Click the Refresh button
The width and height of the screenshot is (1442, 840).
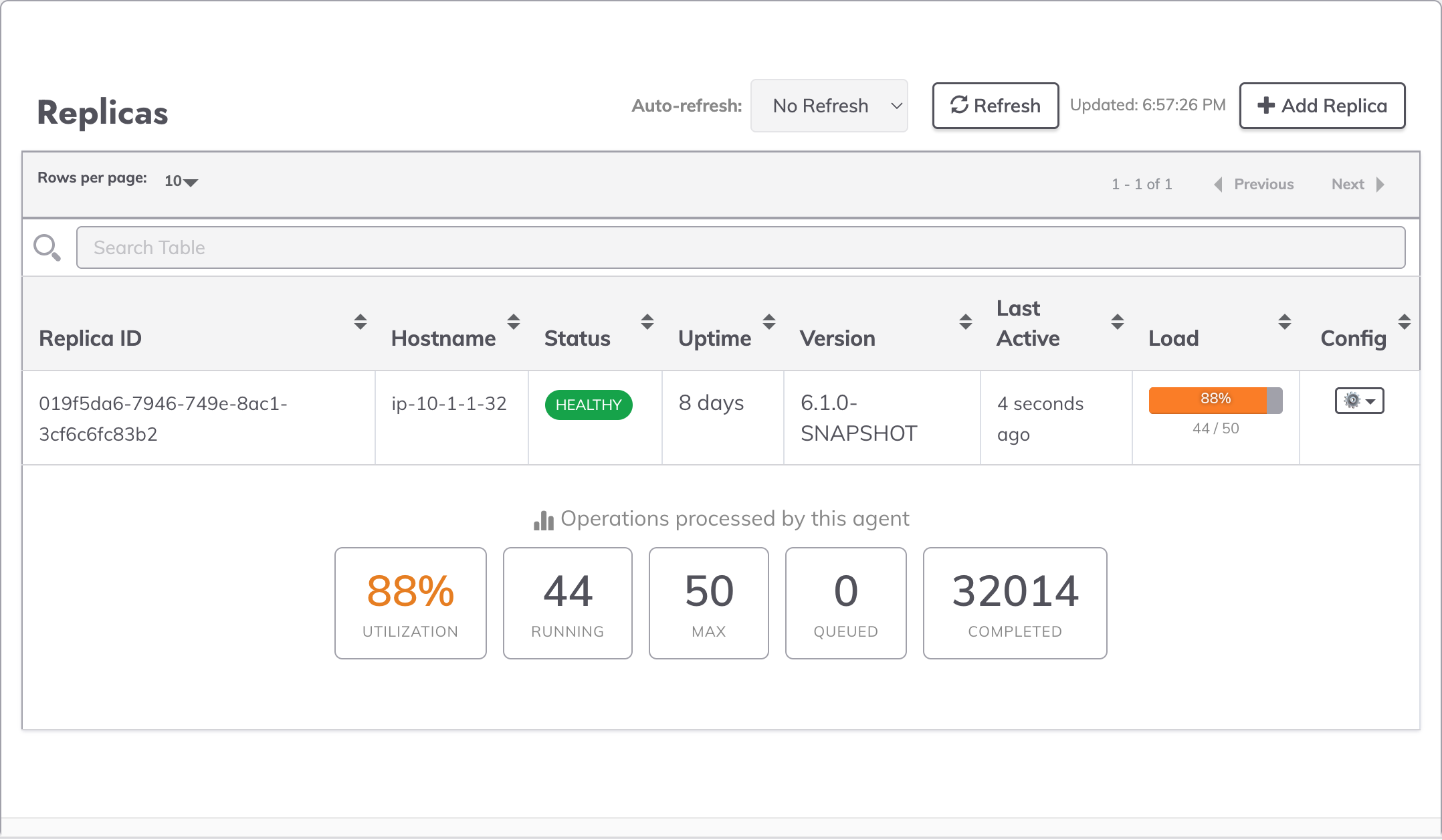click(x=996, y=106)
